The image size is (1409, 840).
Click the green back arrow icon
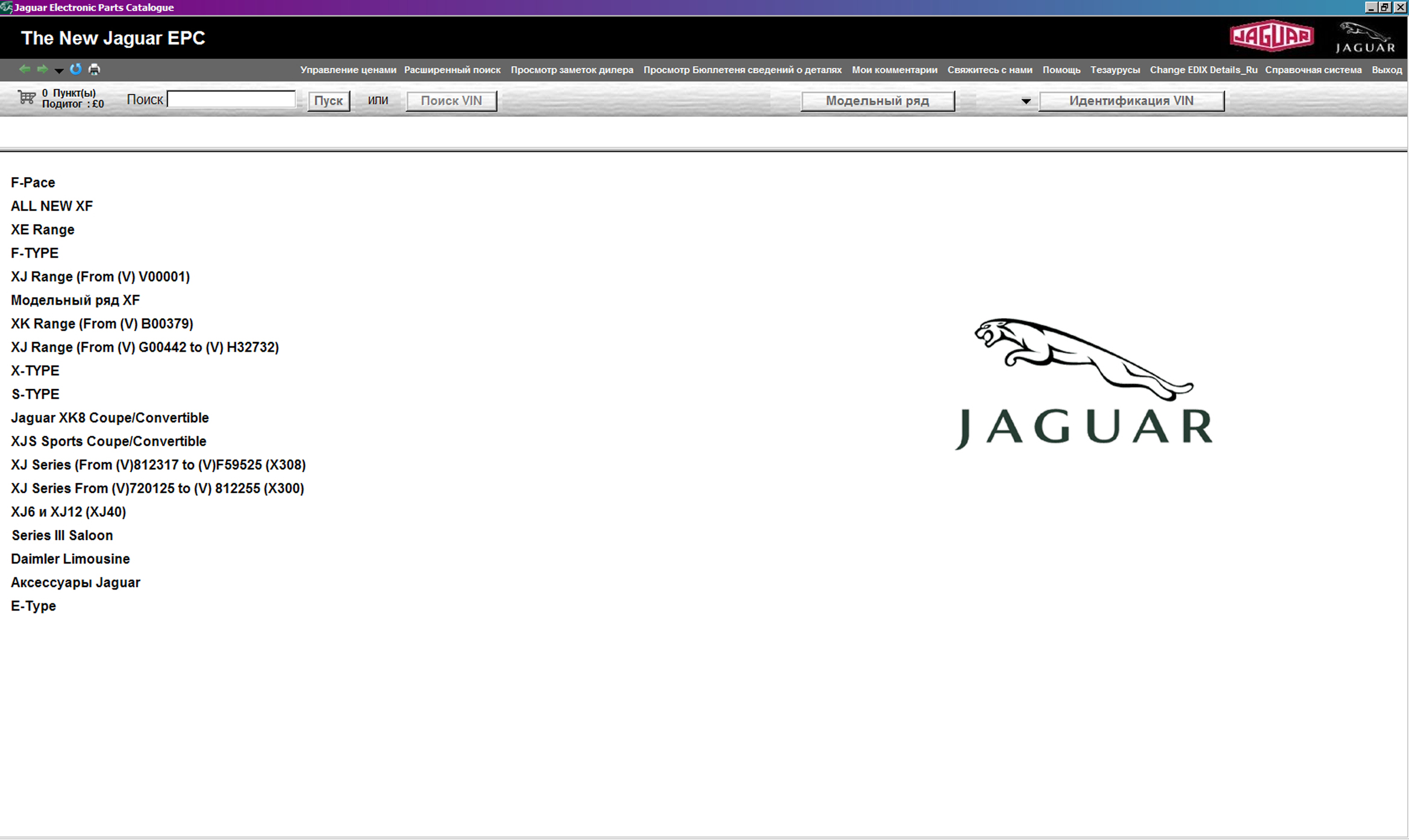(x=24, y=69)
